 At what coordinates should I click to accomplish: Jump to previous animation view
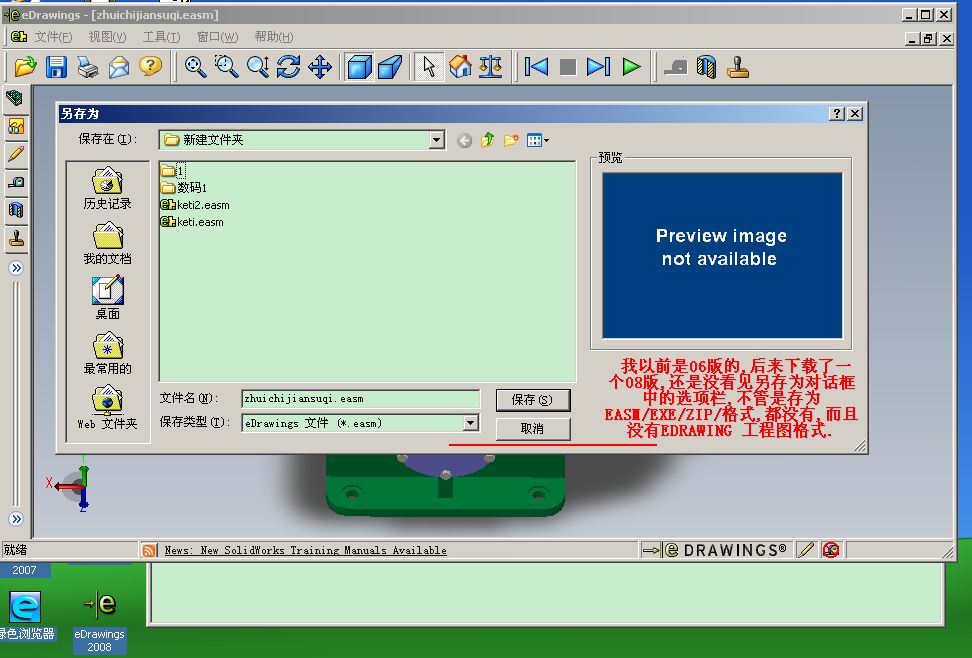(536, 66)
